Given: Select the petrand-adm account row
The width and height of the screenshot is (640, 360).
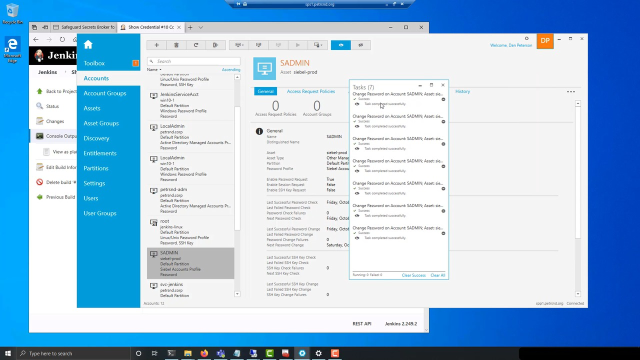Looking at the screenshot, I should click(x=191, y=200).
